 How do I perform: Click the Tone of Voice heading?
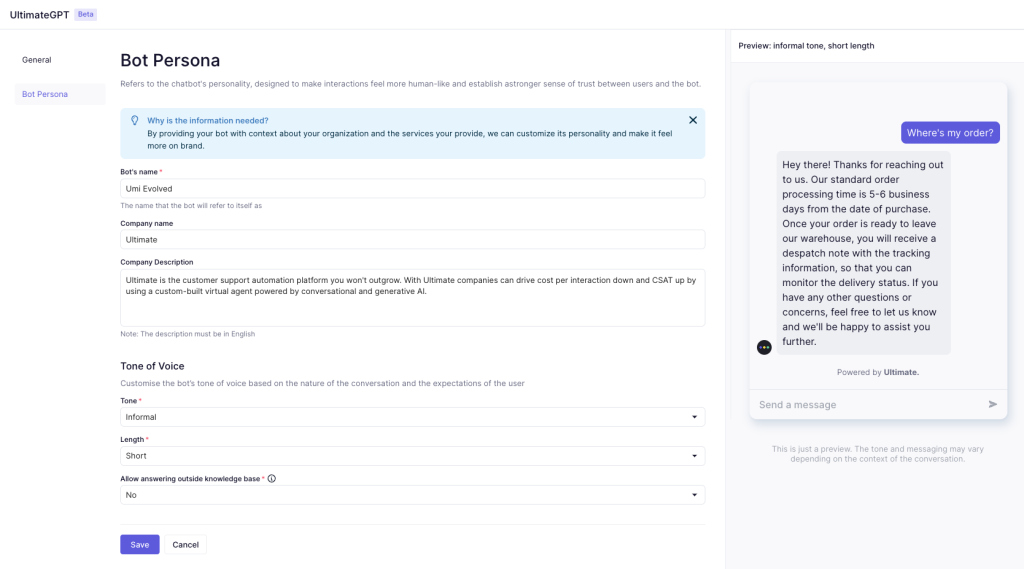pos(152,366)
